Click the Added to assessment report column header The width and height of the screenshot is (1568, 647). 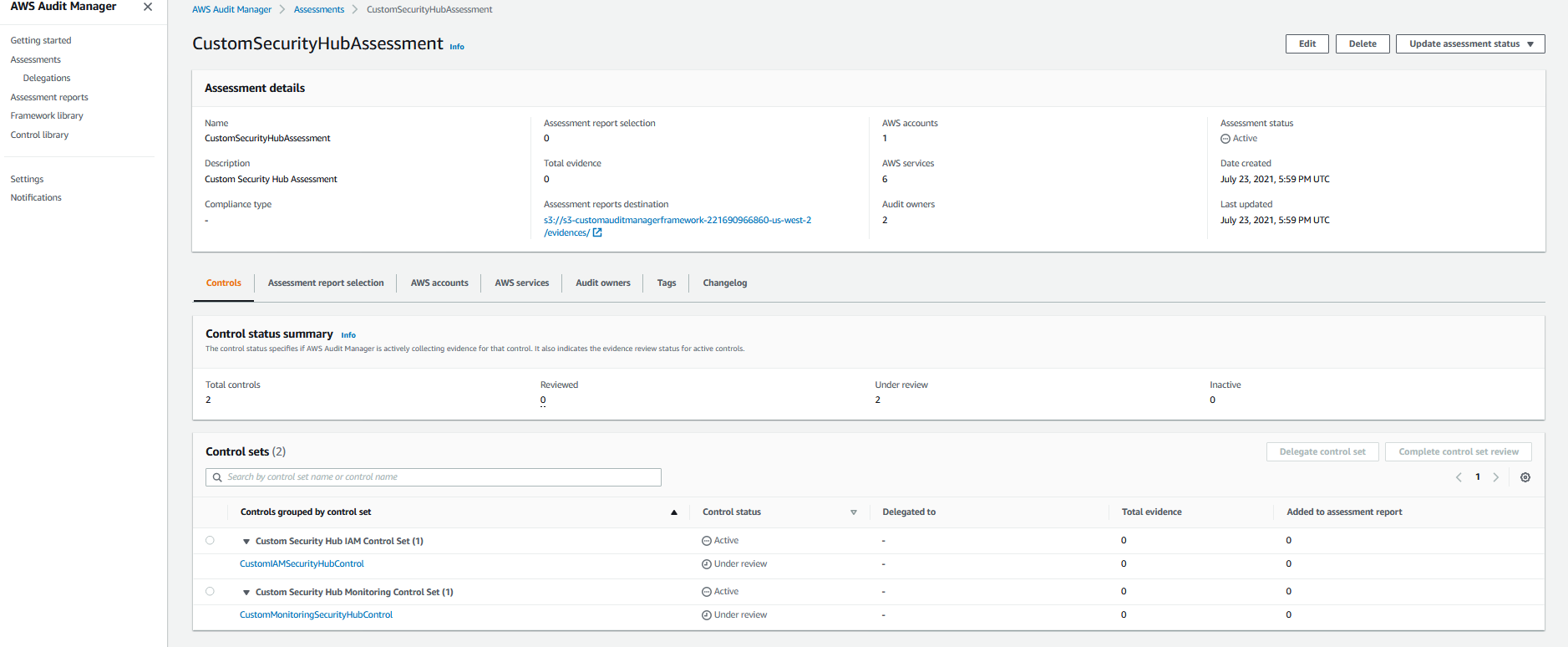[x=1344, y=512]
